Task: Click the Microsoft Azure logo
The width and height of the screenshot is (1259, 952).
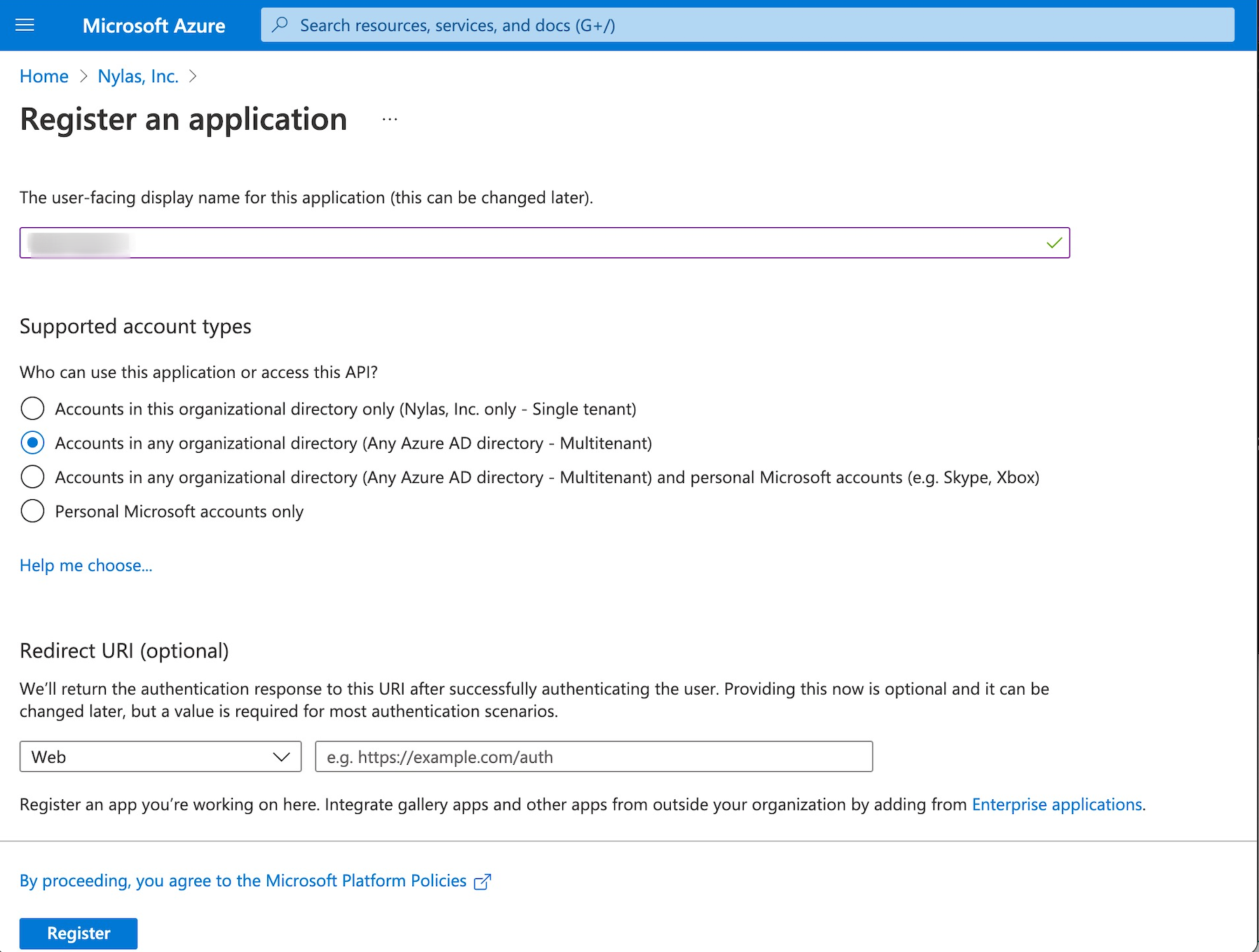Action: click(154, 25)
